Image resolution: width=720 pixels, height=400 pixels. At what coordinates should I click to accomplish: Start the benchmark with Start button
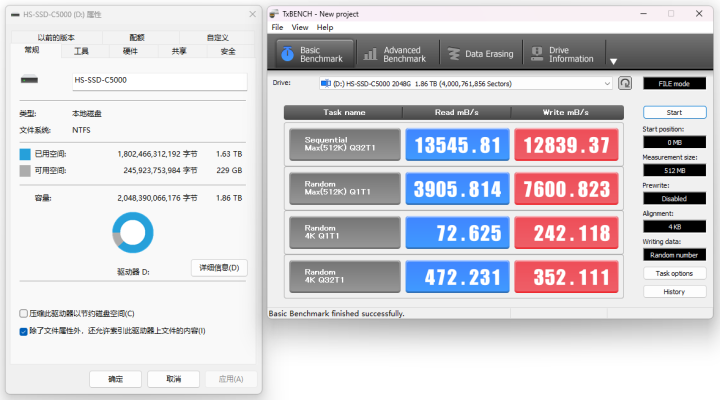click(x=674, y=113)
